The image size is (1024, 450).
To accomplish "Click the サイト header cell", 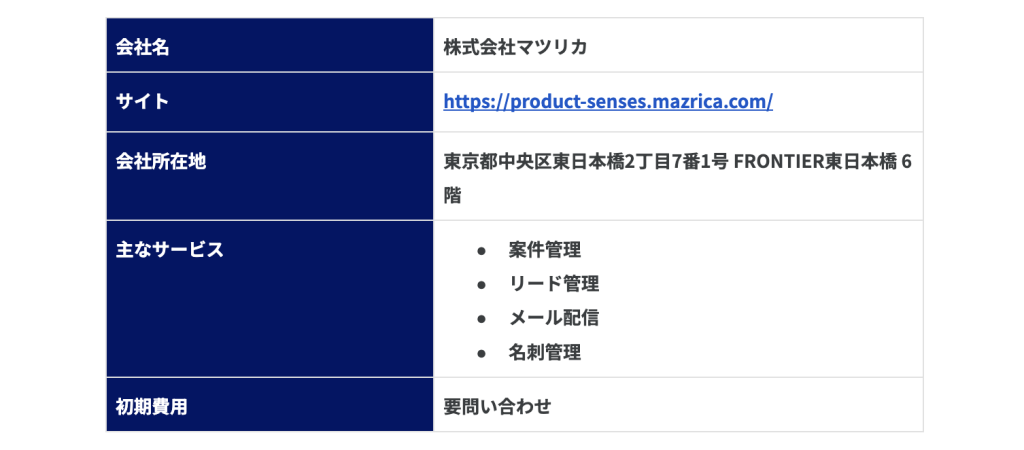I will tap(270, 102).
